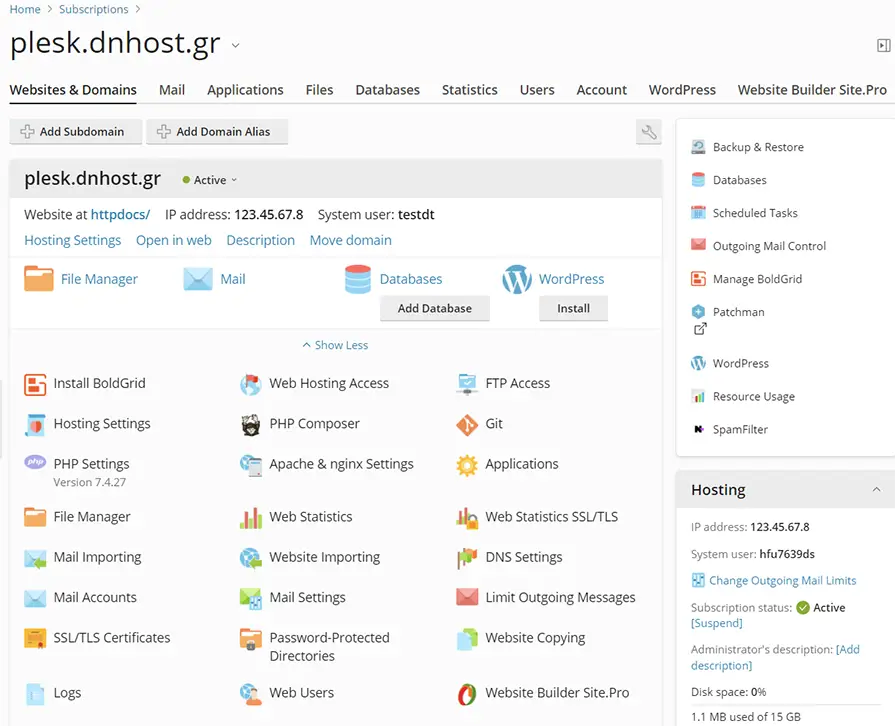Click the Password-Protected Directories icon
The image size is (895, 726).
point(251,639)
